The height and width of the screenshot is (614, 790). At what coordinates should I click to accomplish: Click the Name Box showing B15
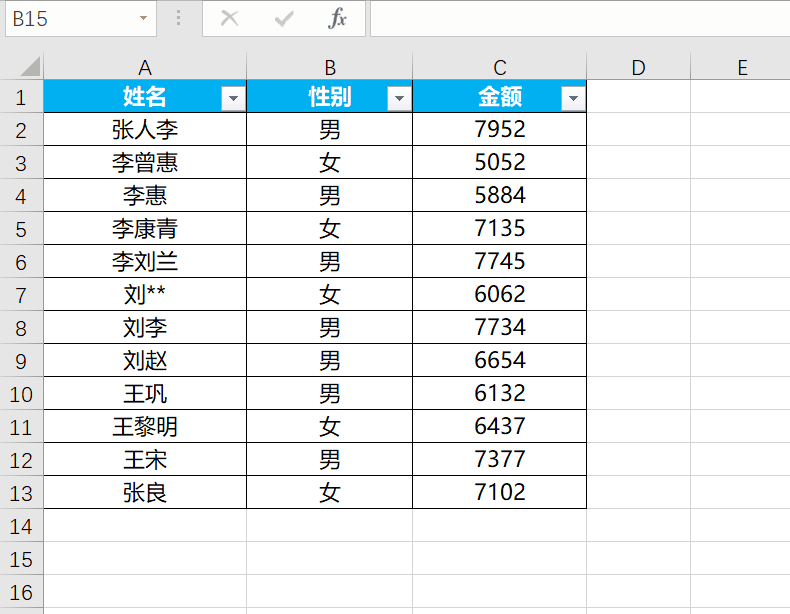coord(81,19)
